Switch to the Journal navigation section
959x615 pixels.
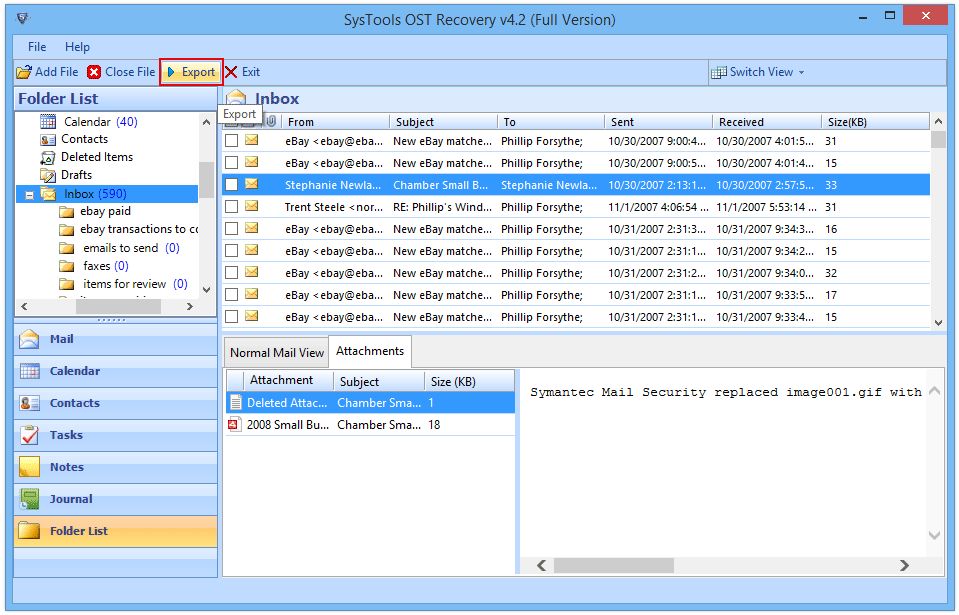pos(115,499)
